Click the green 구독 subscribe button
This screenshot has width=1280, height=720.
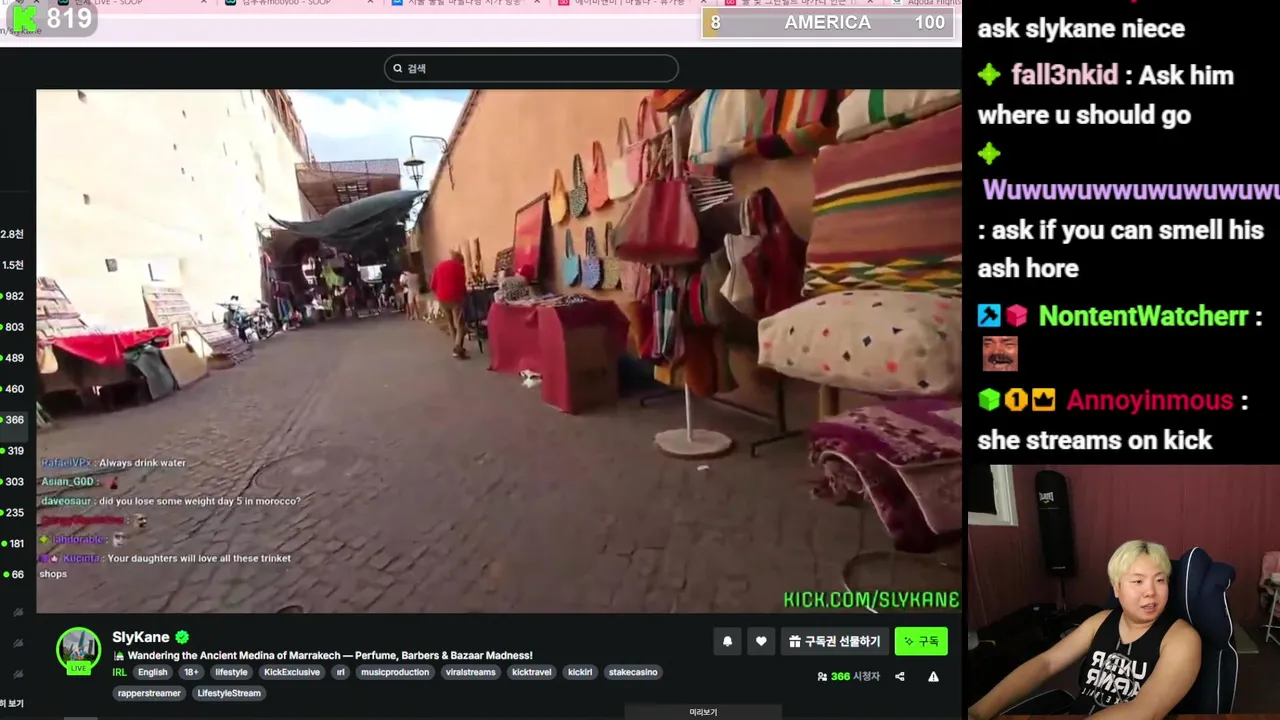tap(921, 641)
